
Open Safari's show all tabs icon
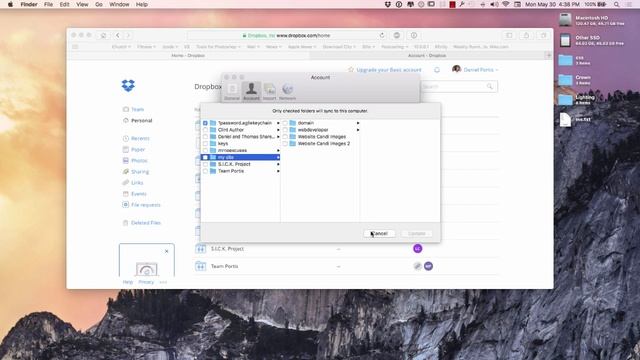click(x=543, y=36)
